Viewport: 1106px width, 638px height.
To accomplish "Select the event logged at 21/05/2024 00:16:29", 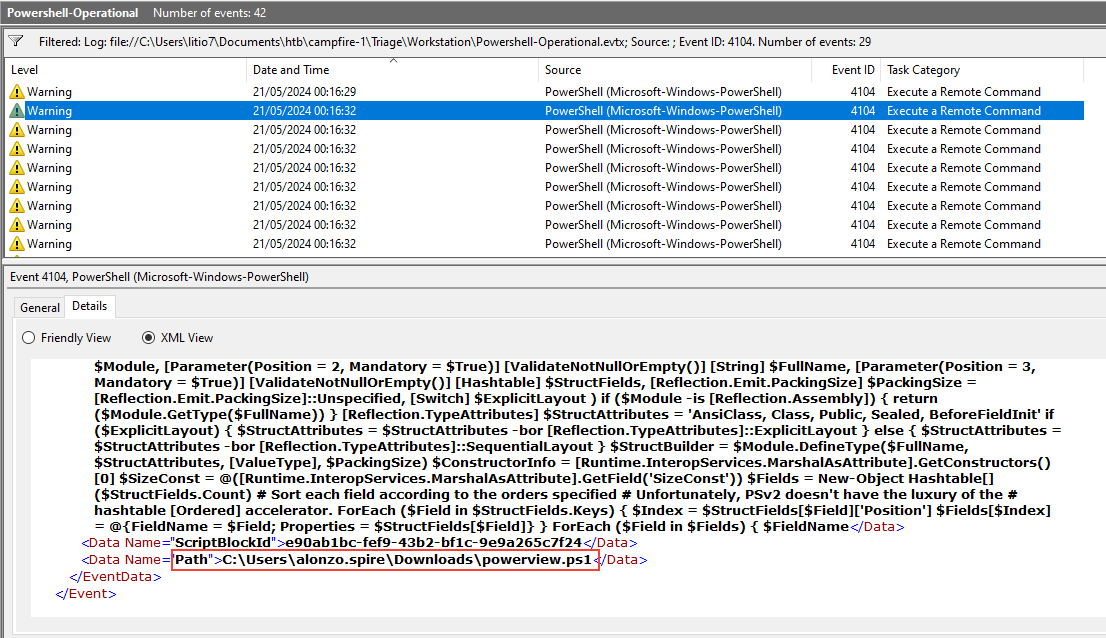I will [545, 92].
